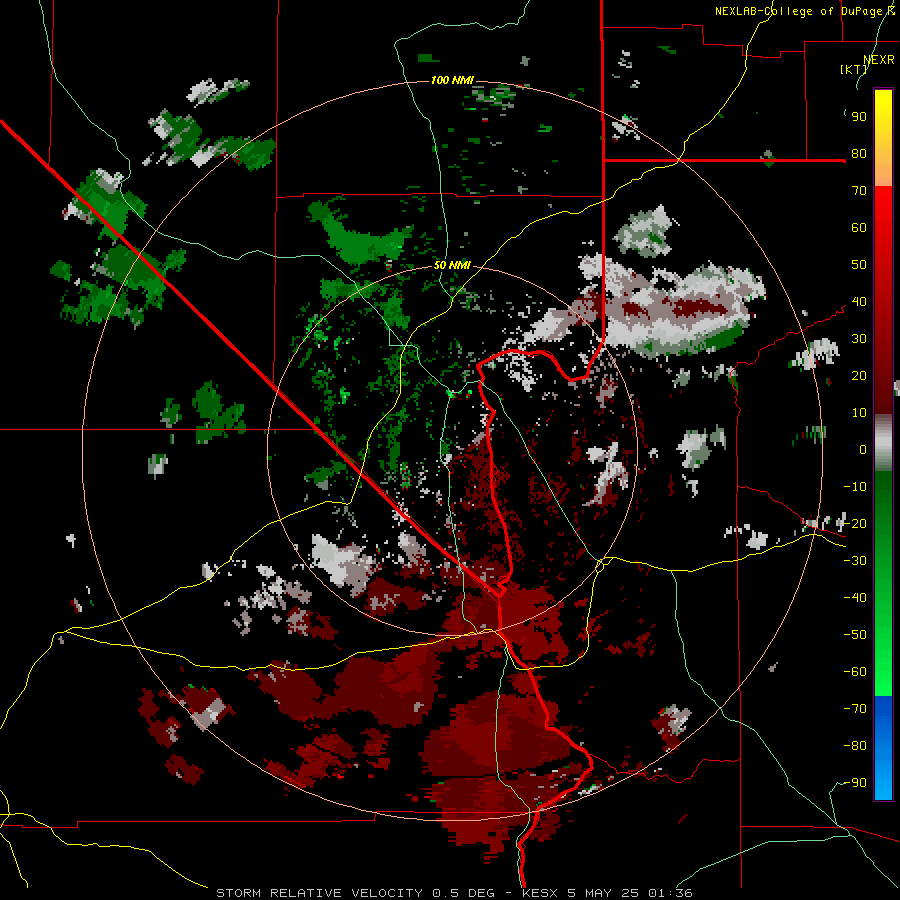
Task: Click the -20 scale value
Action: 855,524
